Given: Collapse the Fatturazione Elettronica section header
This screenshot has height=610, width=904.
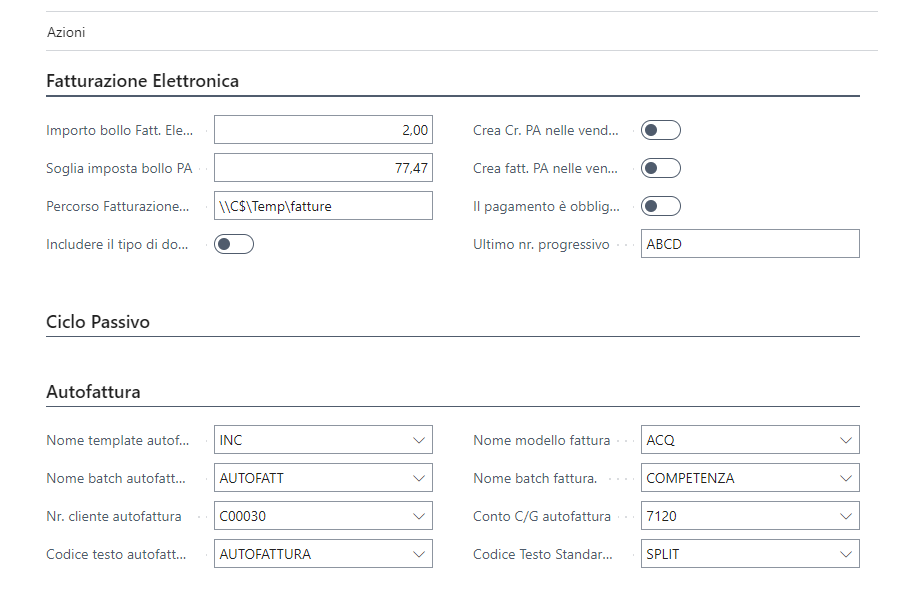Looking at the screenshot, I should [x=143, y=81].
